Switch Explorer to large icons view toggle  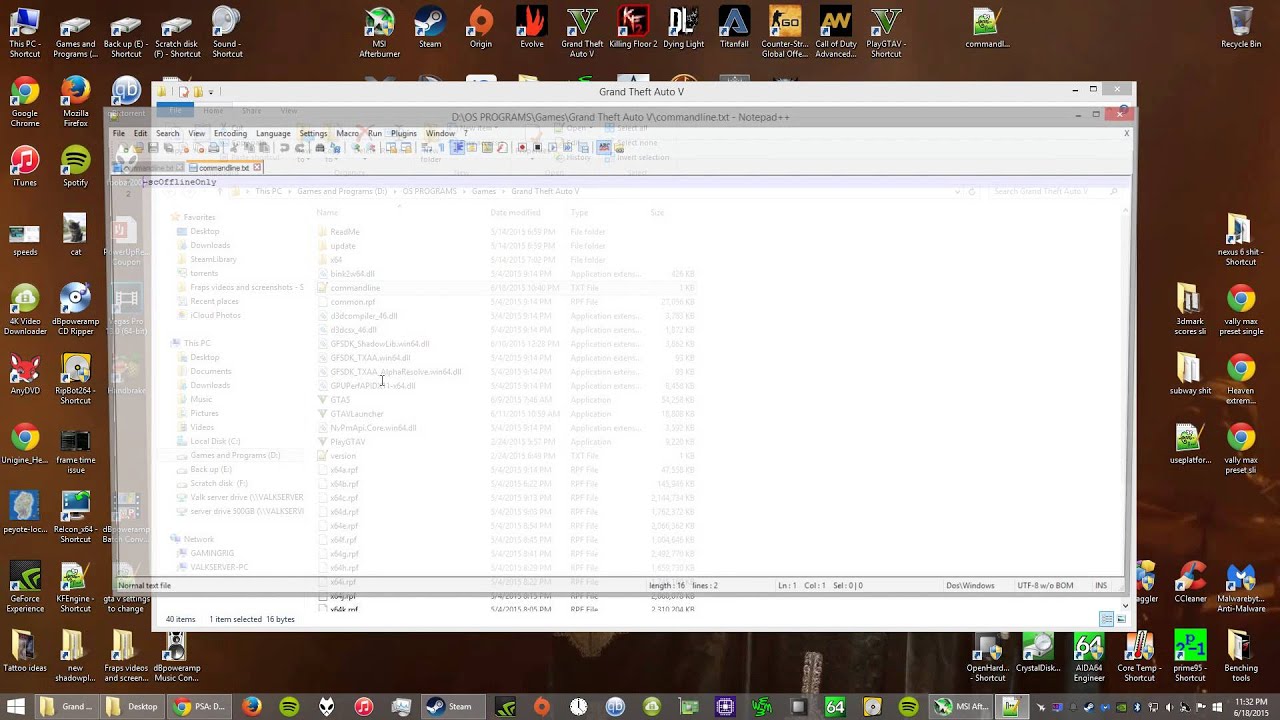click(x=1121, y=620)
